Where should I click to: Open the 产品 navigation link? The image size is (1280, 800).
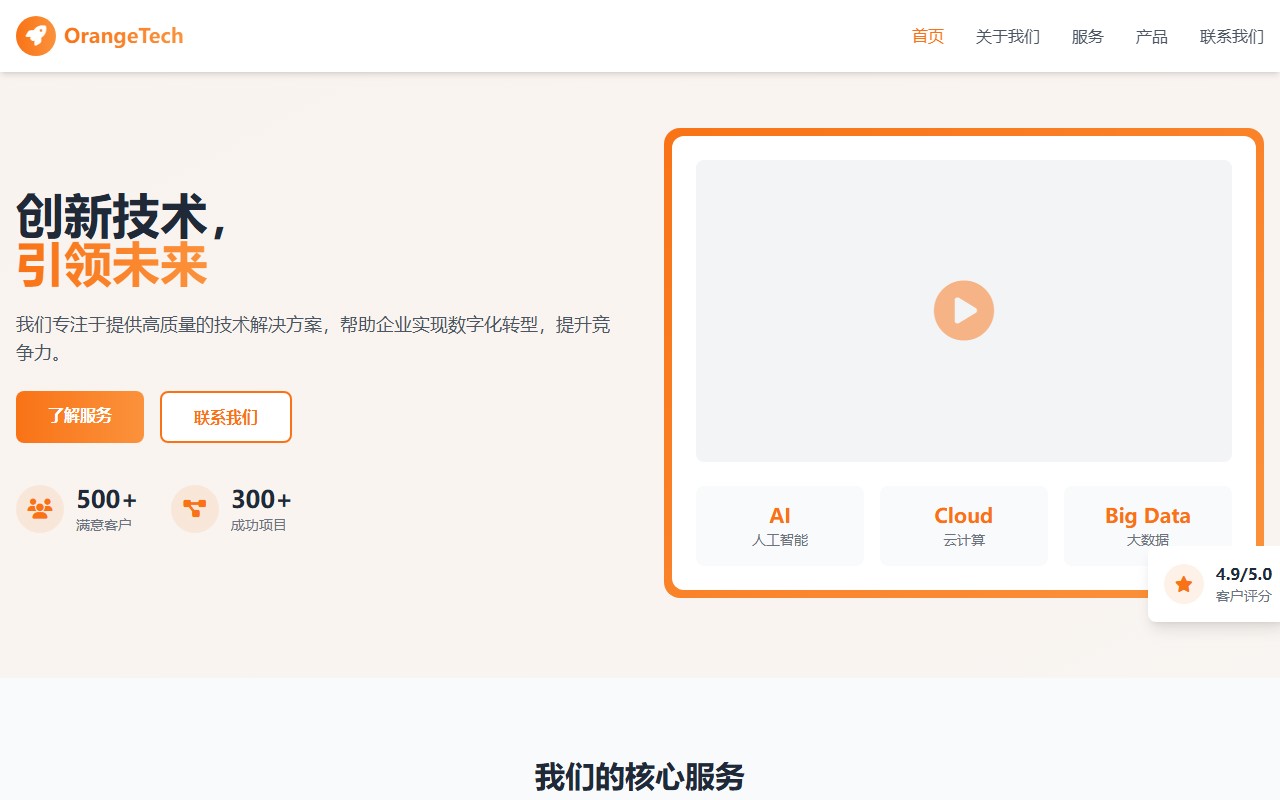pos(1151,36)
